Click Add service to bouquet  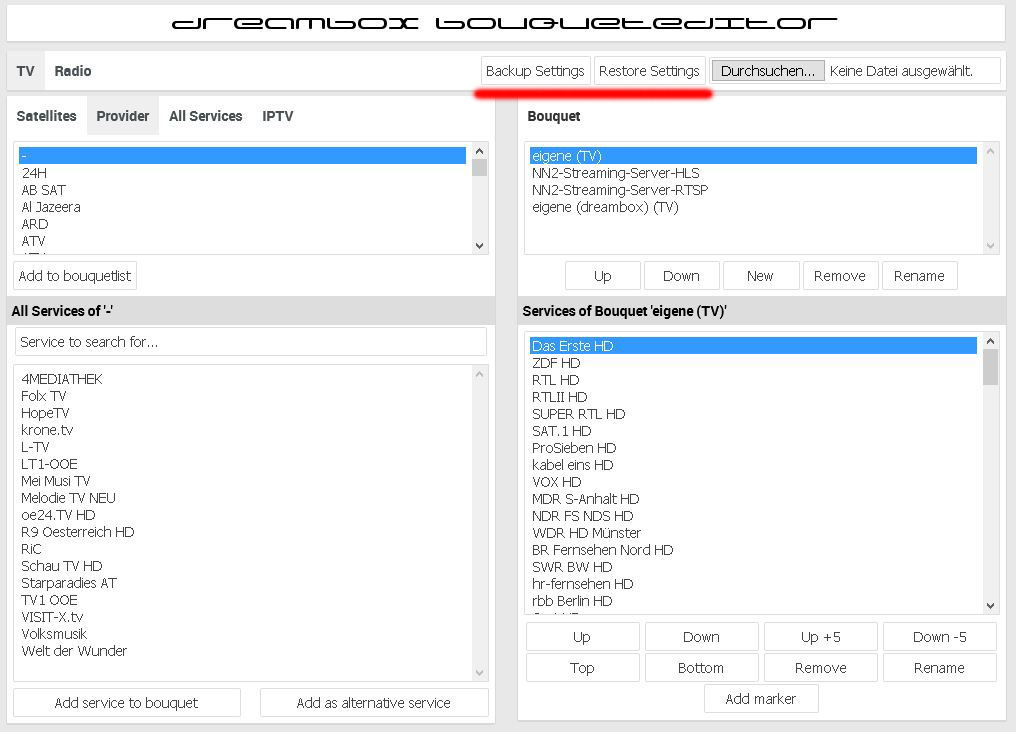click(126, 703)
